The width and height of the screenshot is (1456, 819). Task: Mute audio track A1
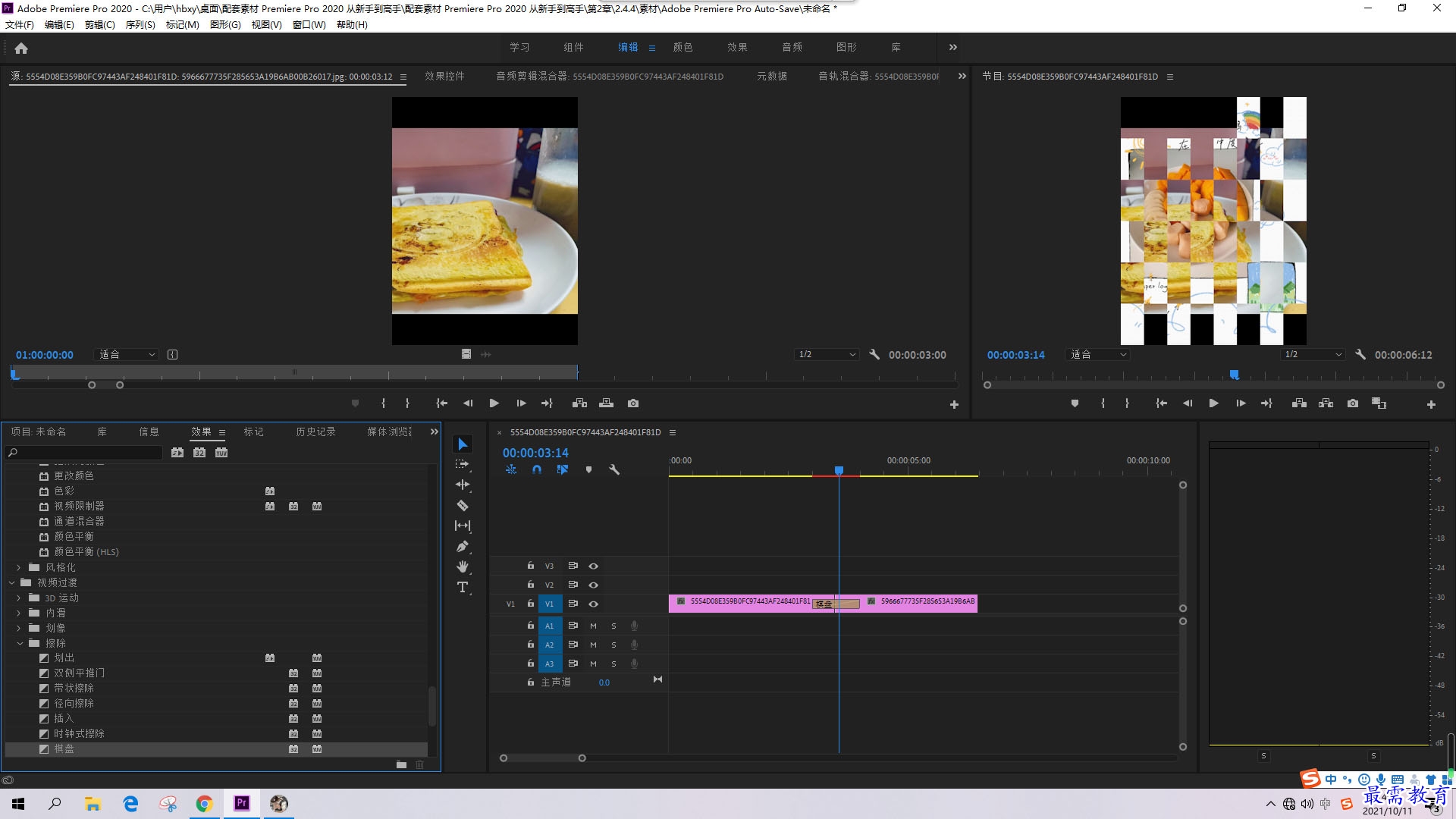pyautogui.click(x=593, y=626)
